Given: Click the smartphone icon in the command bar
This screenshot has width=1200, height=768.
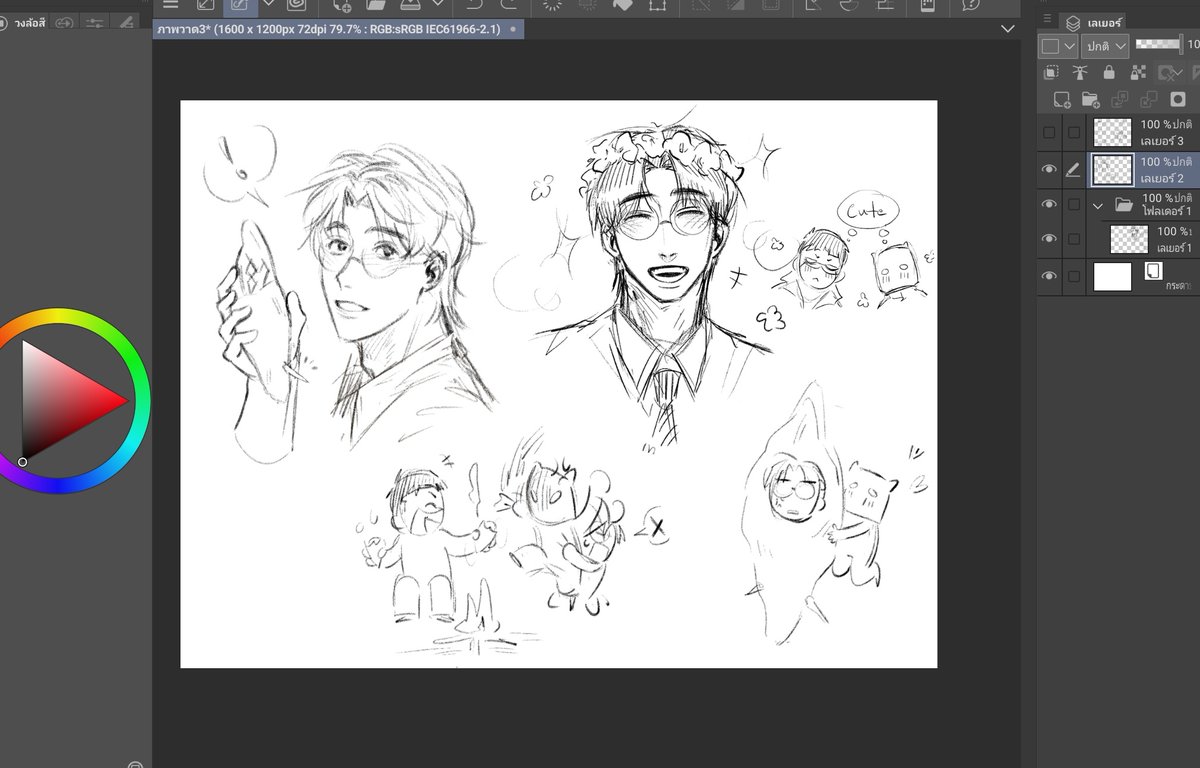Looking at the screenshot, I should (x=927, y=5).
